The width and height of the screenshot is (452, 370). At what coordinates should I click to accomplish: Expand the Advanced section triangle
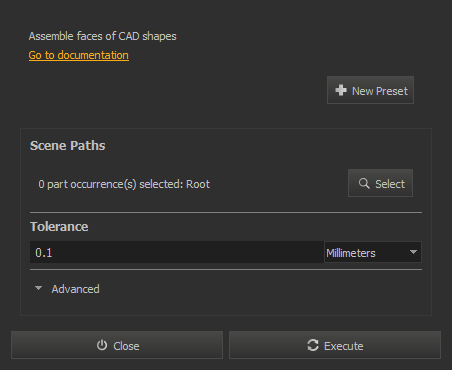click(x=39, y=288)
